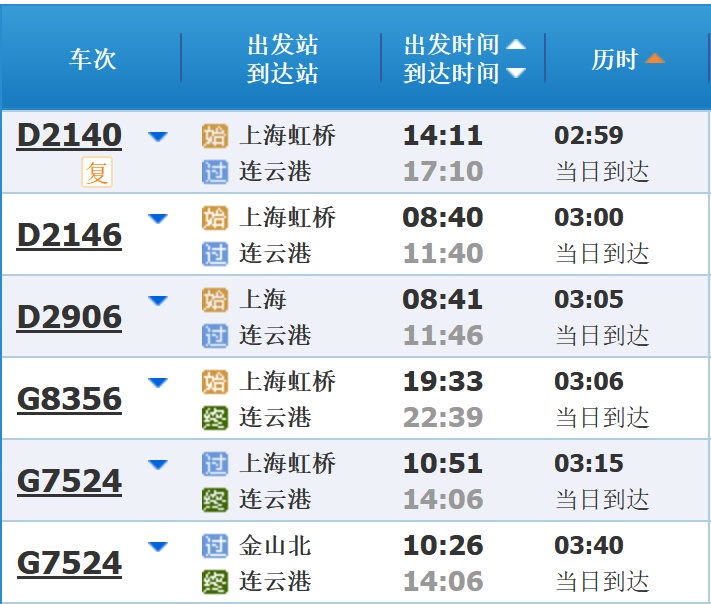Click the 终 terminal icon in G8356 row
The width and height of the screenshot is (711, 604).
point(215,417)
